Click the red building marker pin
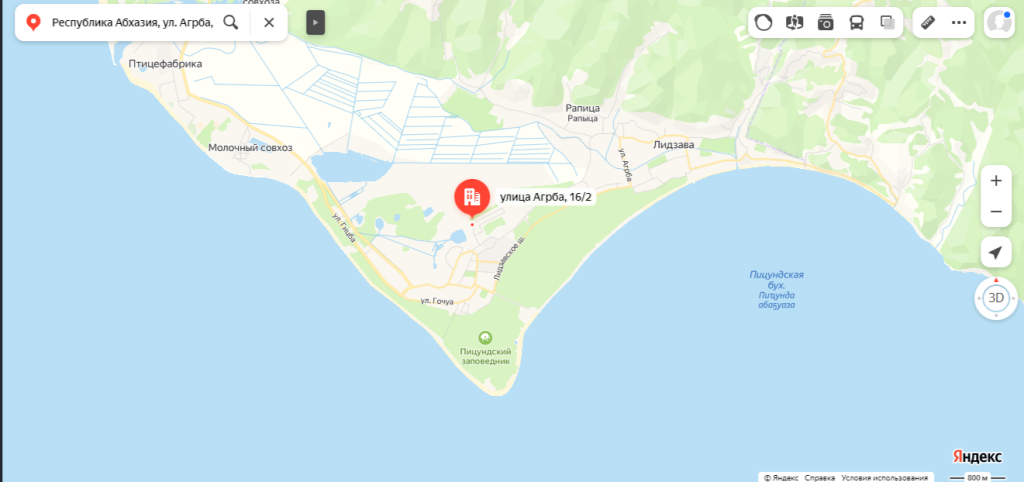The height and width of the screenshot is (482, 1024). [x=472, y=198]
